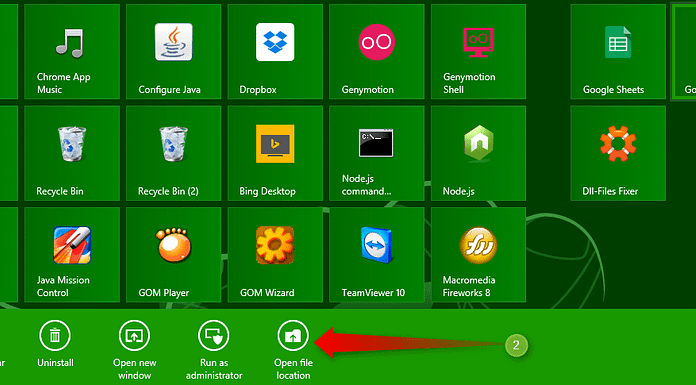
Task: Click Open file location in the app bar
Action: click(293, 350)
